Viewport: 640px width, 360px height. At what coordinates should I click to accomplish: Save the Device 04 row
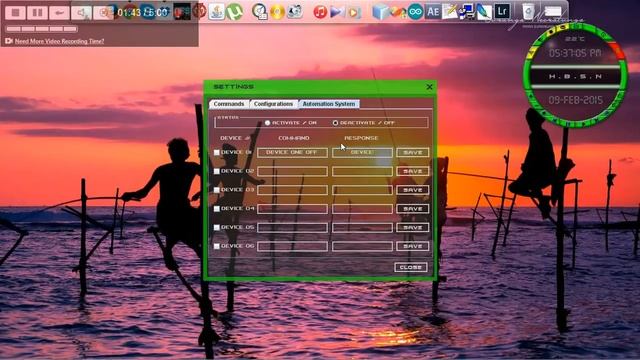click(413, 209)
